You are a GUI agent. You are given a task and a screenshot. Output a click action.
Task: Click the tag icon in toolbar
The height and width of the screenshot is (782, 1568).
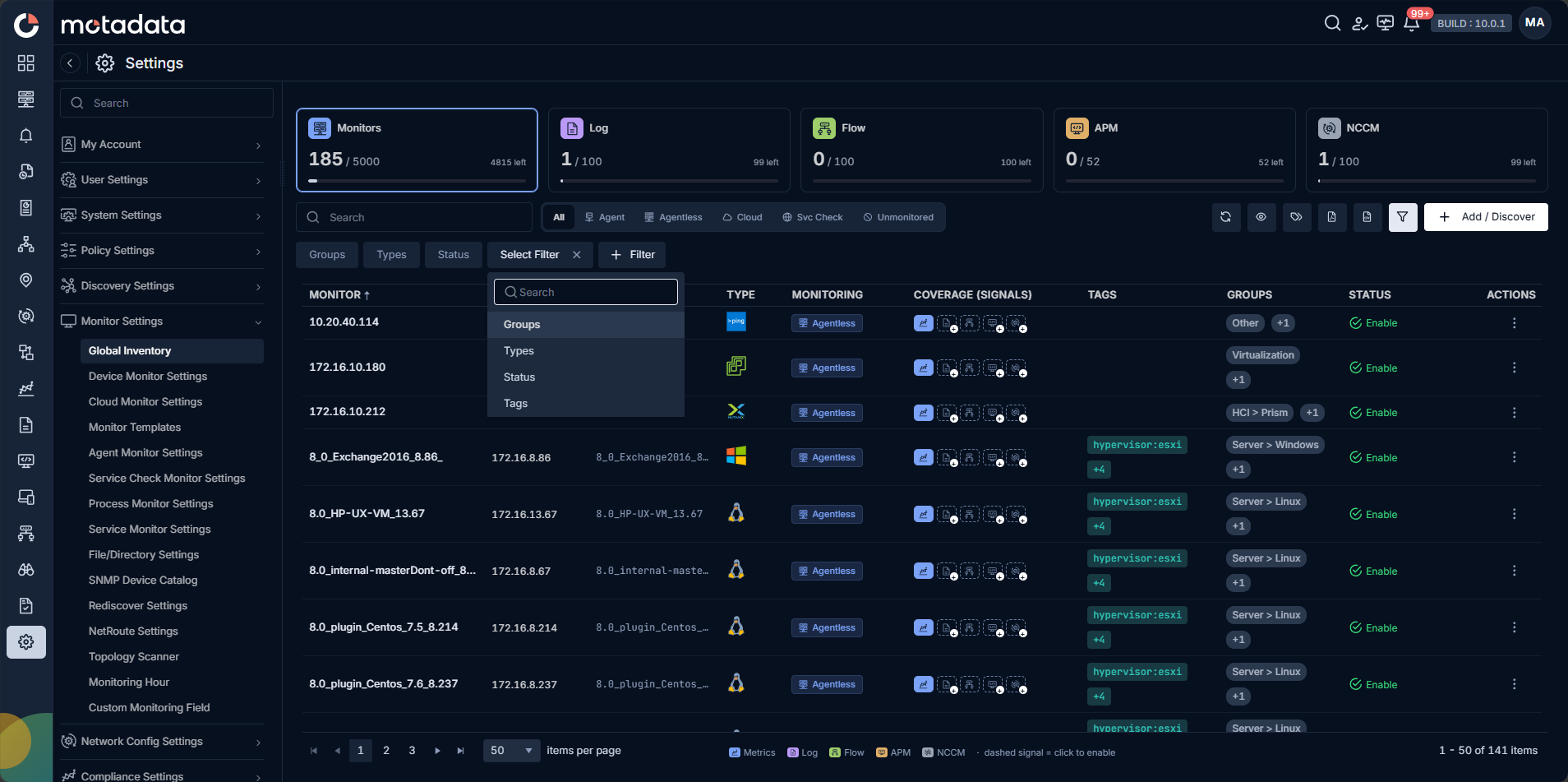tap(1296, 217)
